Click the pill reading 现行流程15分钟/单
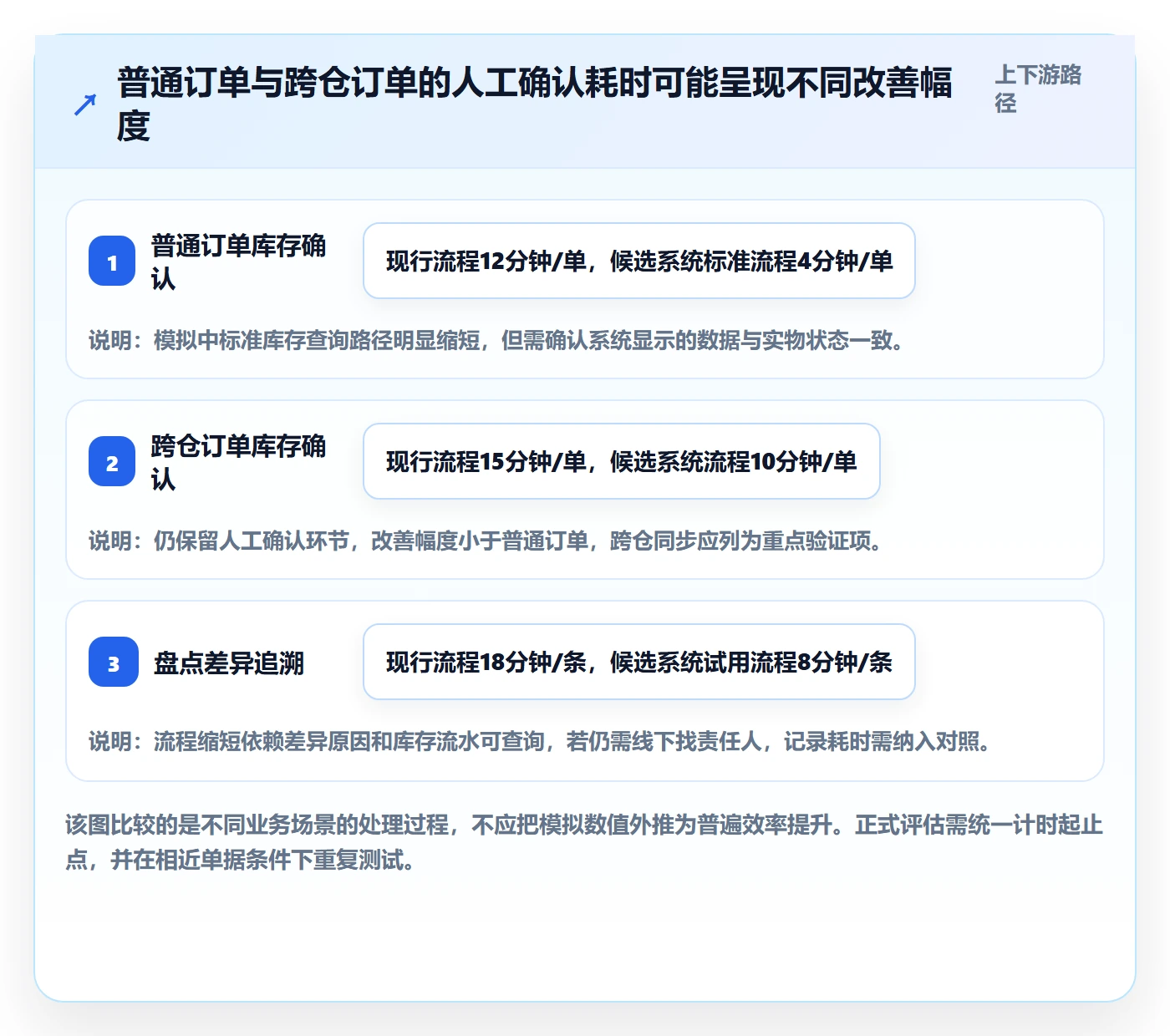 (x=622, y=461)
